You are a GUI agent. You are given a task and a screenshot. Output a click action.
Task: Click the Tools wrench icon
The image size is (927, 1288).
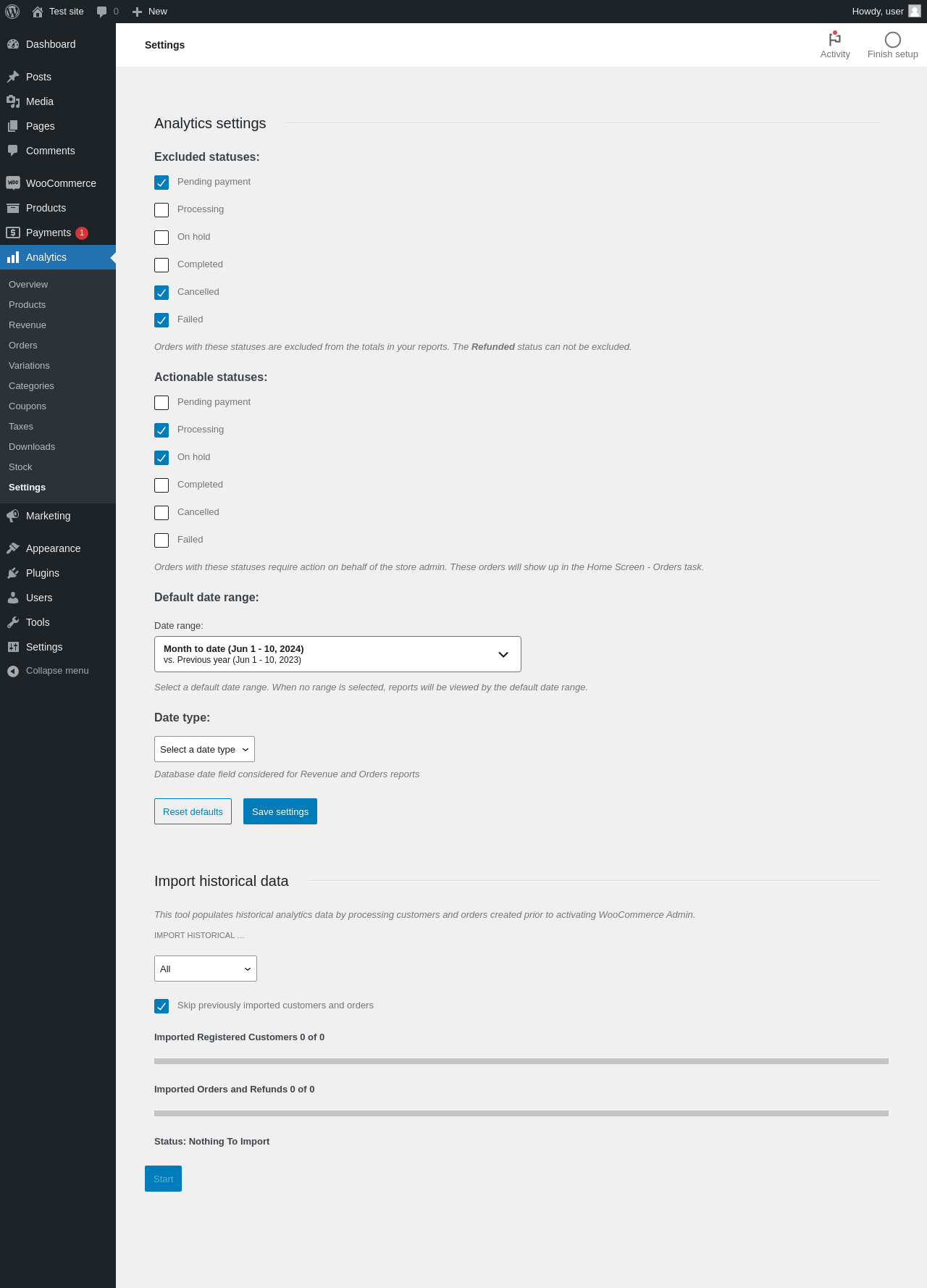[x=13, y=622]
